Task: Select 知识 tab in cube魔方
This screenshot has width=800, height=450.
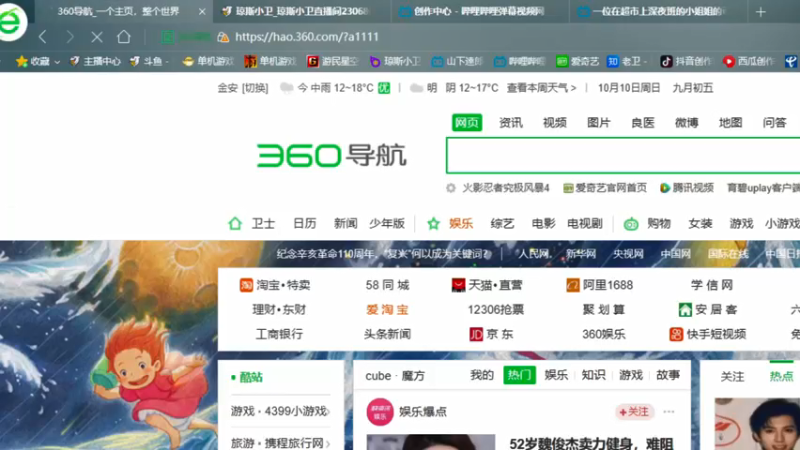Action: [x=593, y=375]
